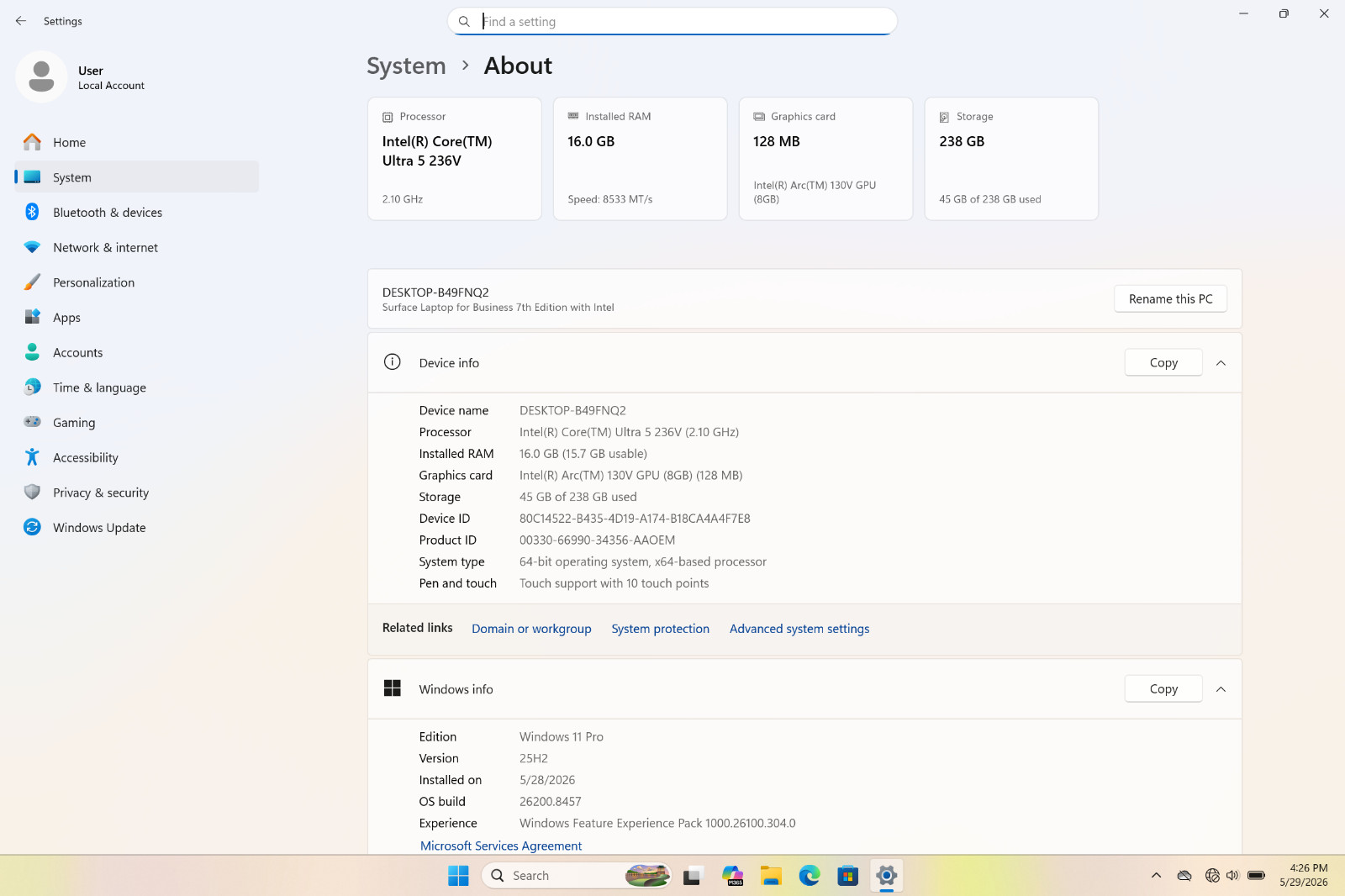The image size is (1345, 896).
Task: Open Microsoft Services Agreement link
Action: (501, 846)
